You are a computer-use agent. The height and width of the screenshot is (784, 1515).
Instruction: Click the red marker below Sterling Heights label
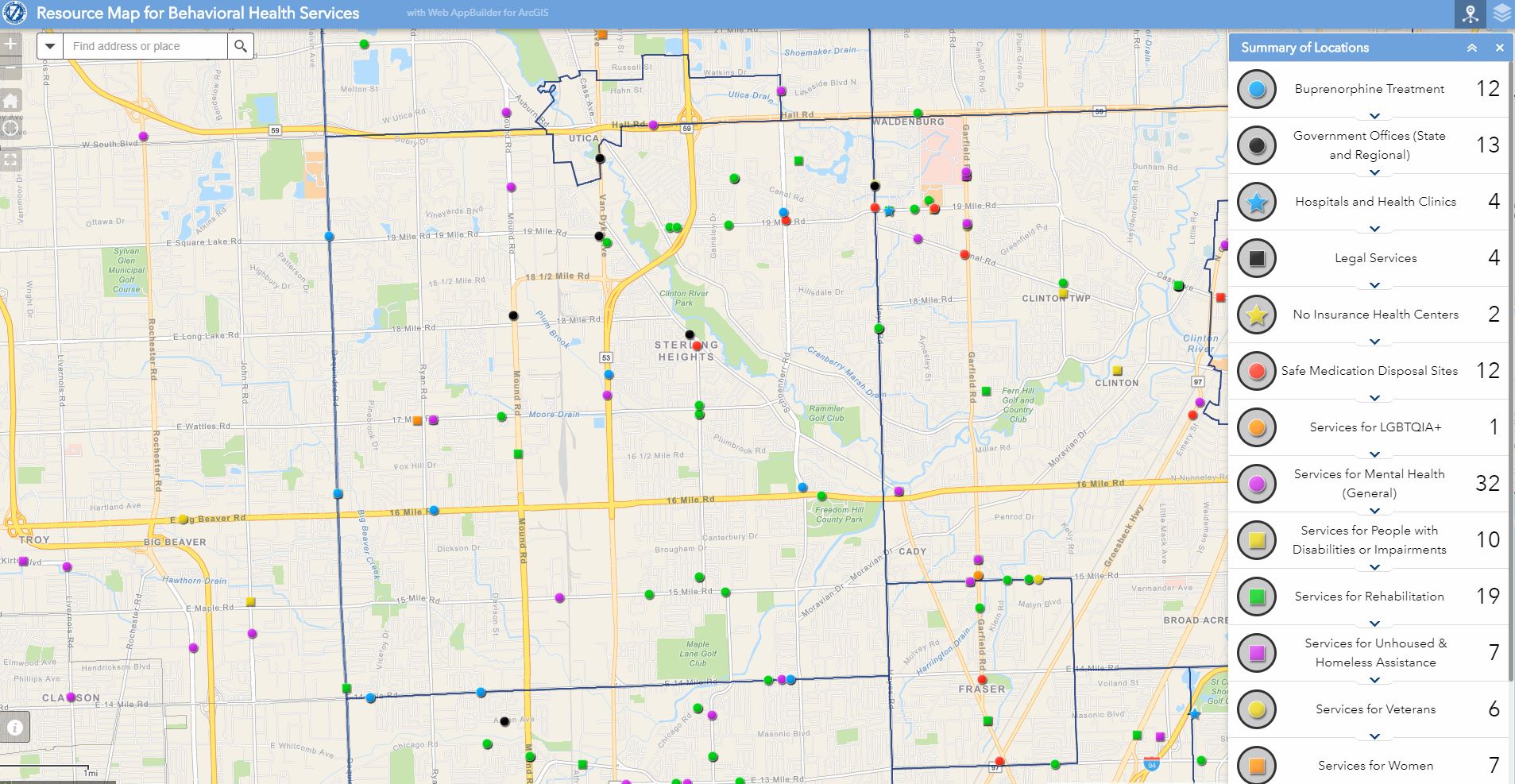[697, 346]
